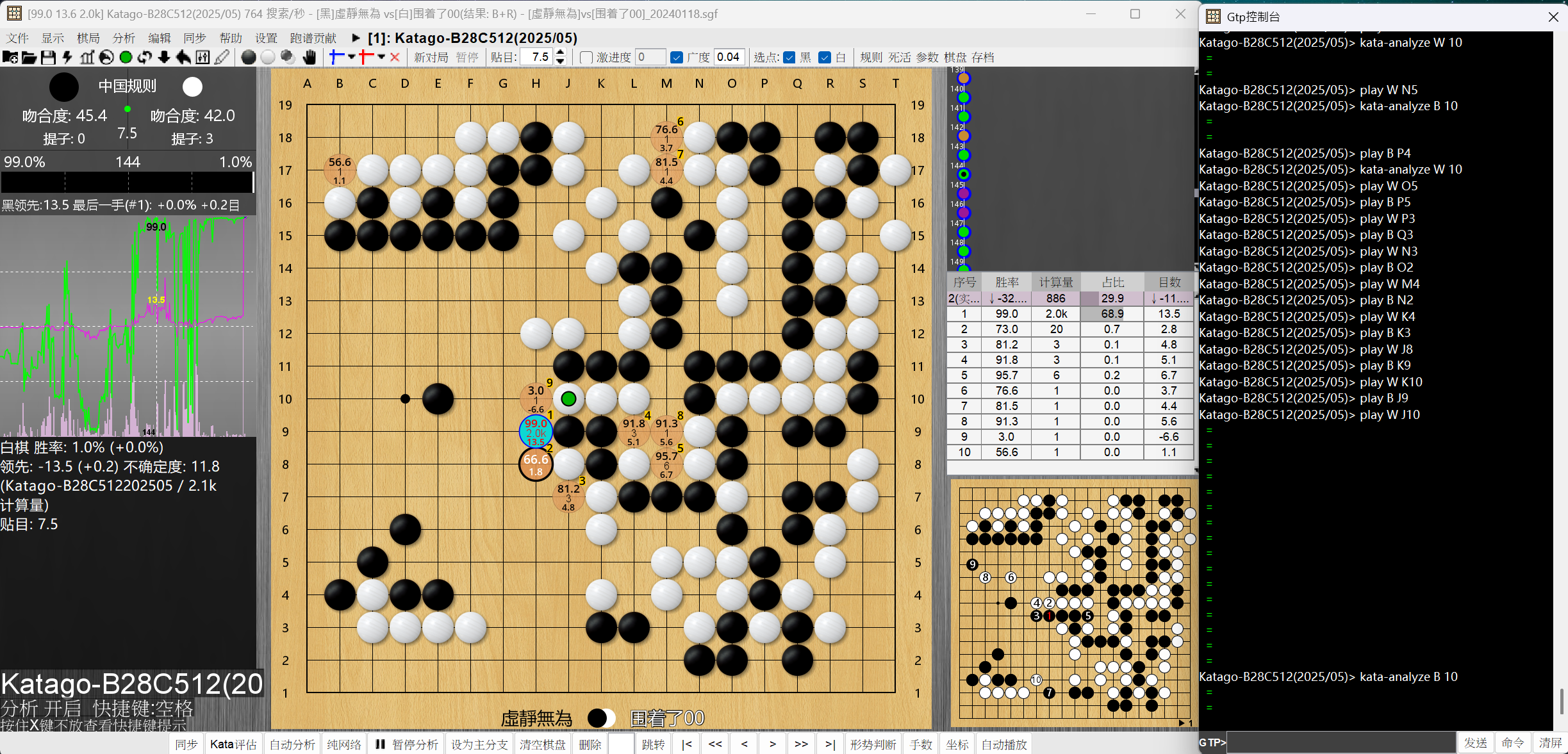Select the black stone placement tool
This screenshot has height=754, width=1568.
[x=249, y=58]
